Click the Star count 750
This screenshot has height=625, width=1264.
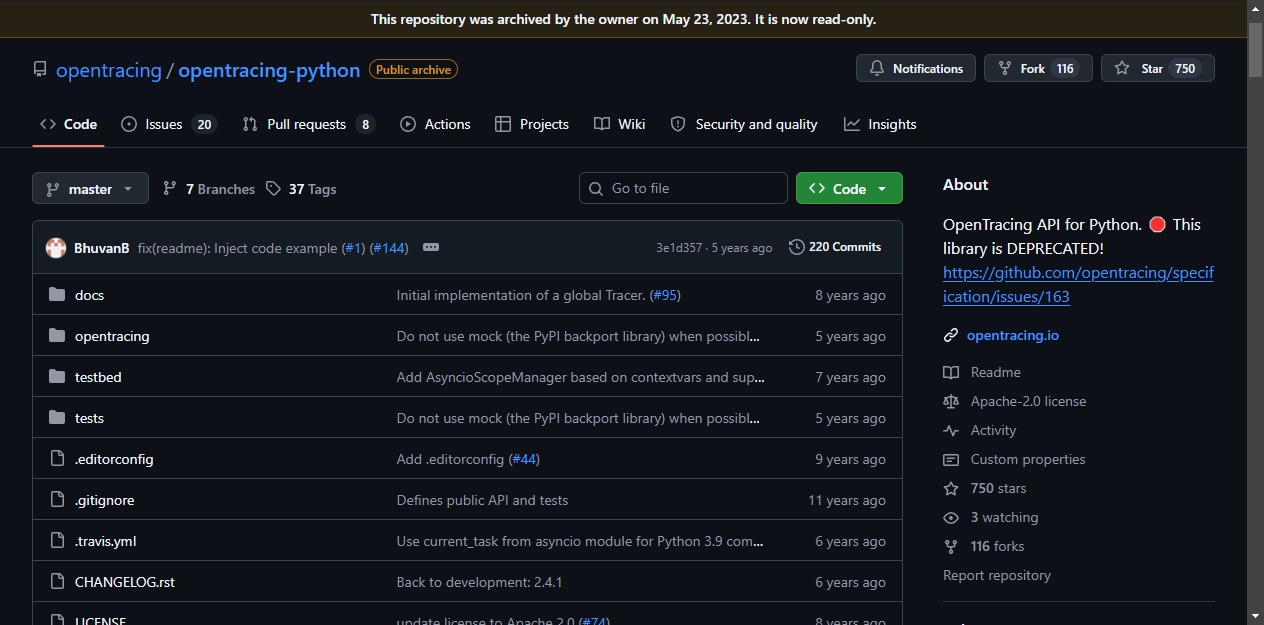pos(1185,69)
